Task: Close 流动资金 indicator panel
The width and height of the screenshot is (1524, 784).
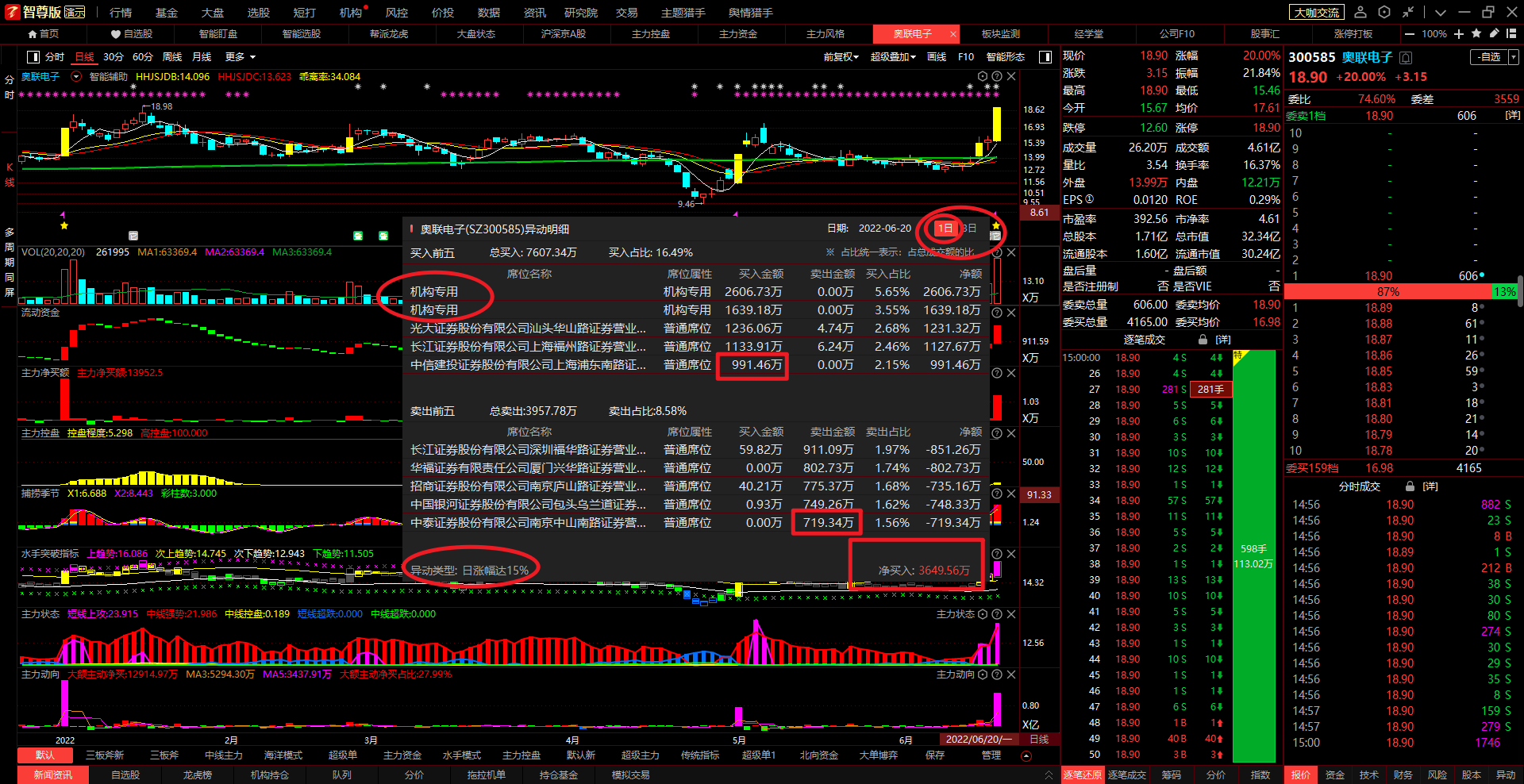Action: coord(1011,313)
